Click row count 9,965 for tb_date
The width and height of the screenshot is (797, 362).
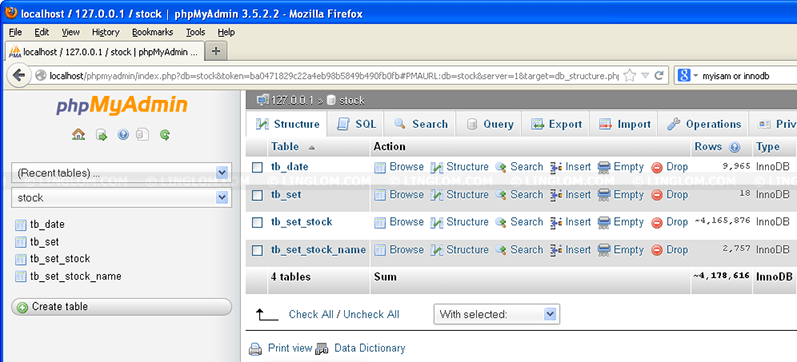(x=736, y=166)
